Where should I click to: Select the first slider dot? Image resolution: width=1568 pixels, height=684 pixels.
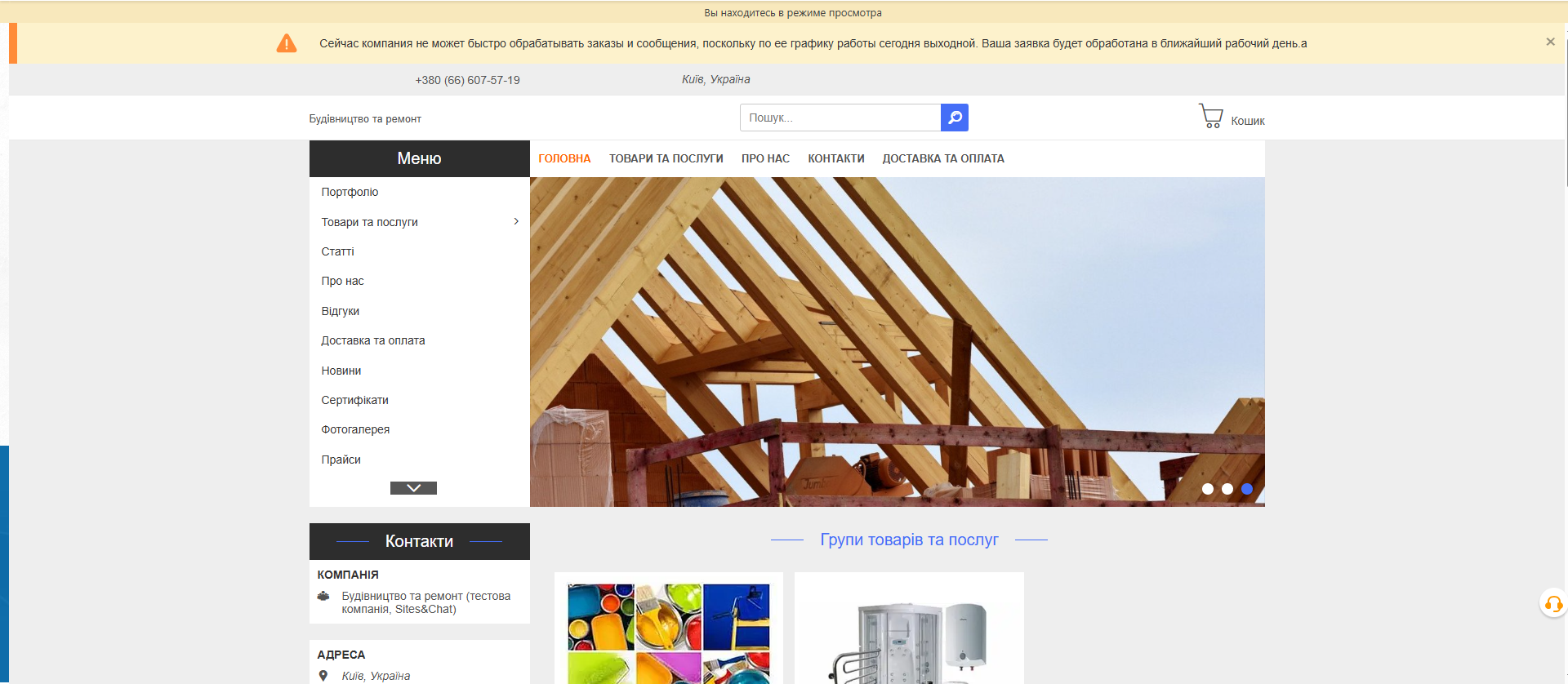click(x=1207, y=489)
